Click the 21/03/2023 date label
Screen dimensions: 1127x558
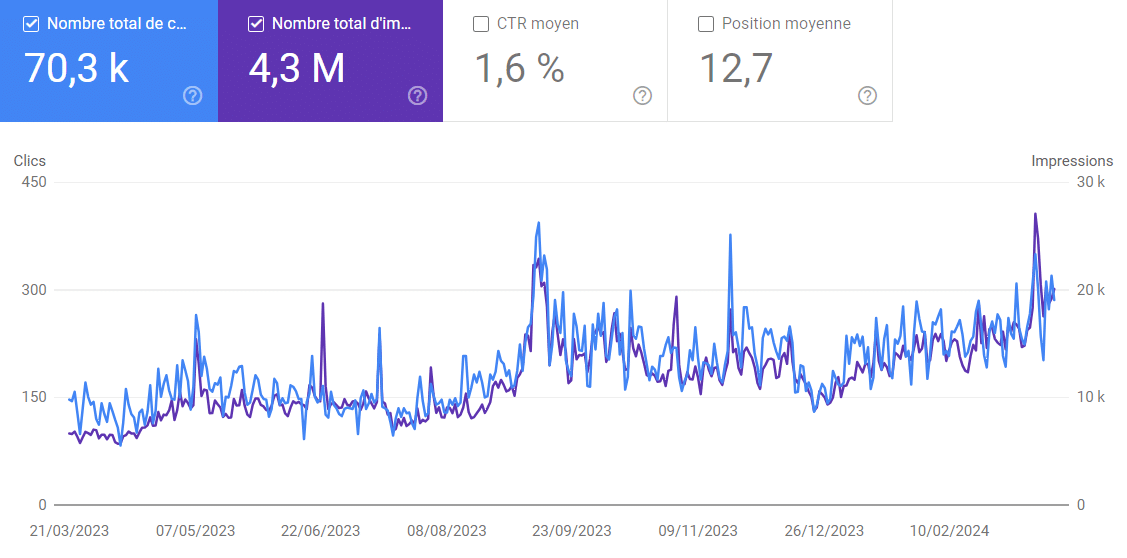pyautogui.click(x=69, y=531)
